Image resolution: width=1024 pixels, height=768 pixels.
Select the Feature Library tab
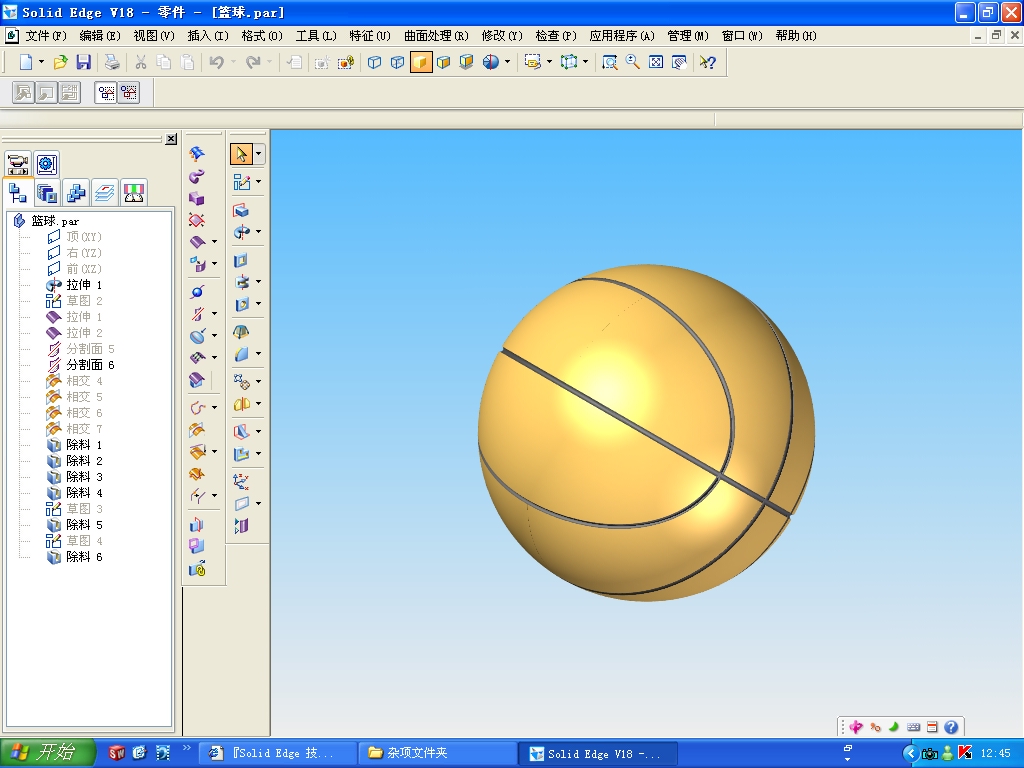46,193
